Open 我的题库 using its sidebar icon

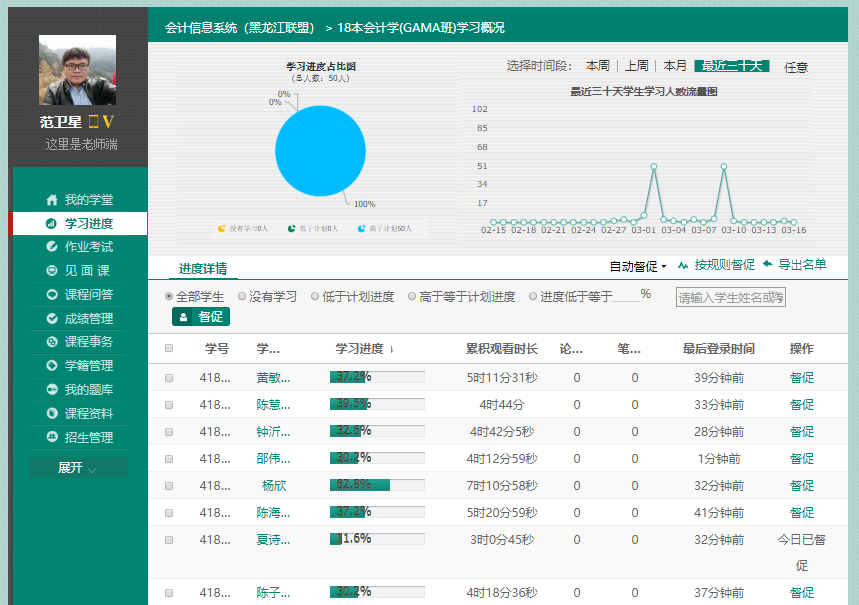[x=52, y=390]
